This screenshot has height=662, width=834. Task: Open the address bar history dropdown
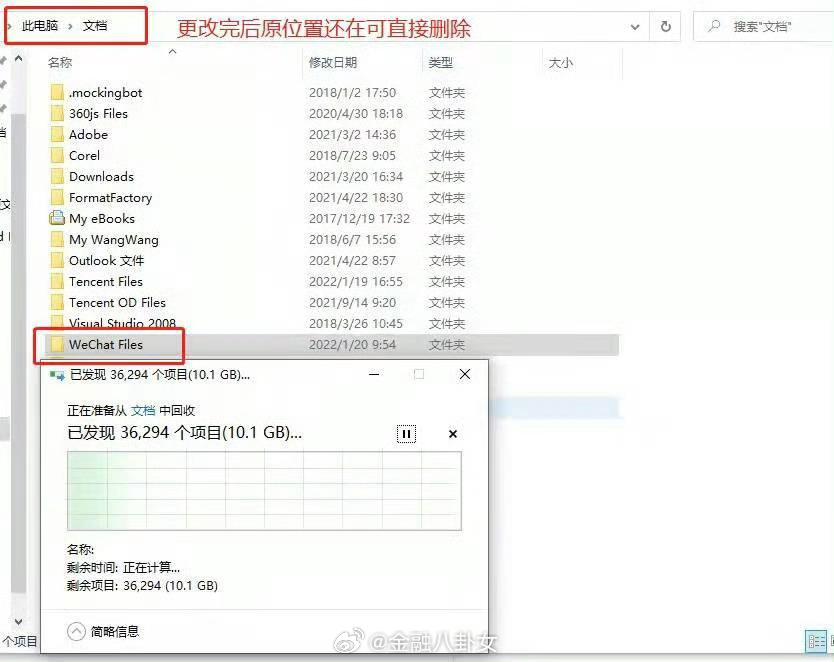coord(635,27)
